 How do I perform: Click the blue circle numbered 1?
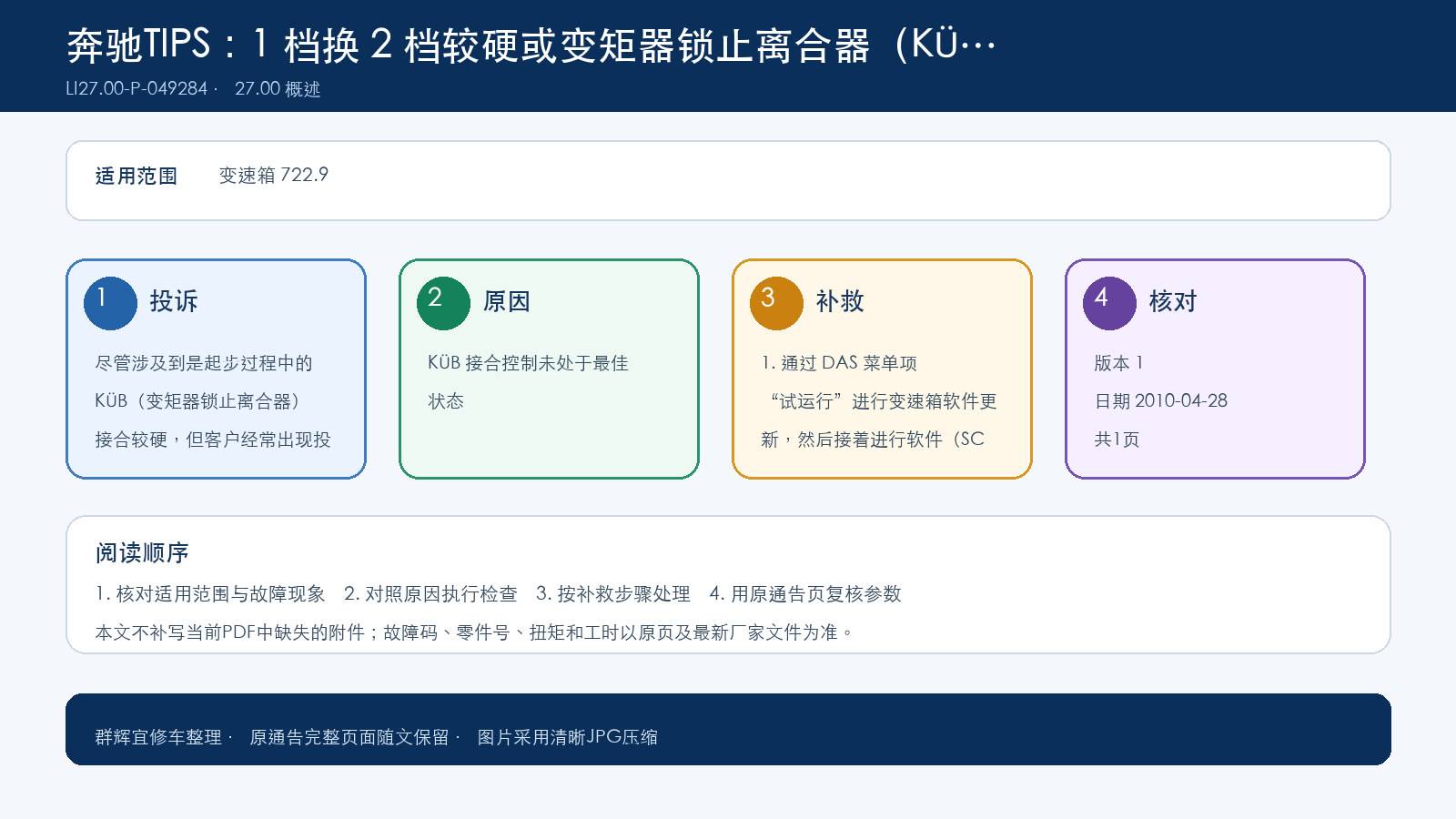coord(110,303)
